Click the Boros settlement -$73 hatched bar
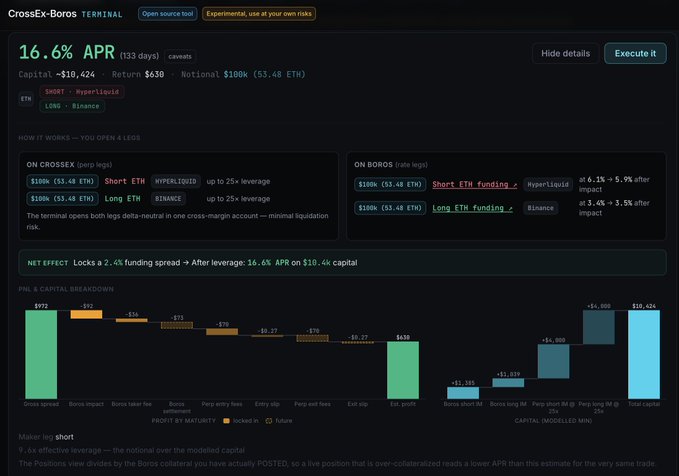Image resolution: width=679 pixels, height=476 pixels. coord(177,325)
